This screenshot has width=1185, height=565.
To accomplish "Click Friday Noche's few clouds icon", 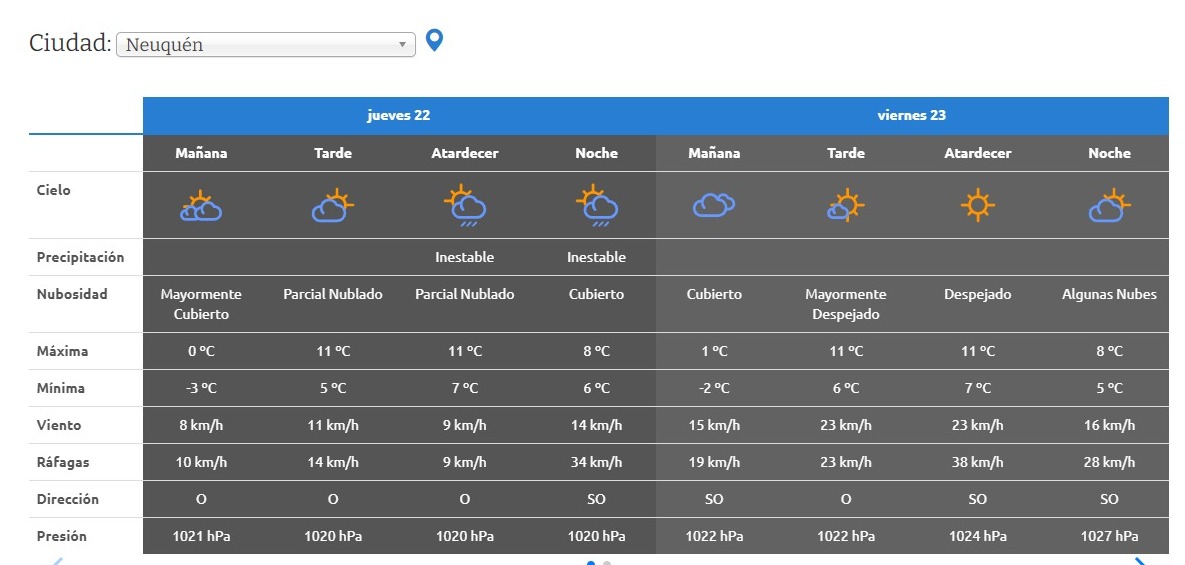I will point(1109,206).
